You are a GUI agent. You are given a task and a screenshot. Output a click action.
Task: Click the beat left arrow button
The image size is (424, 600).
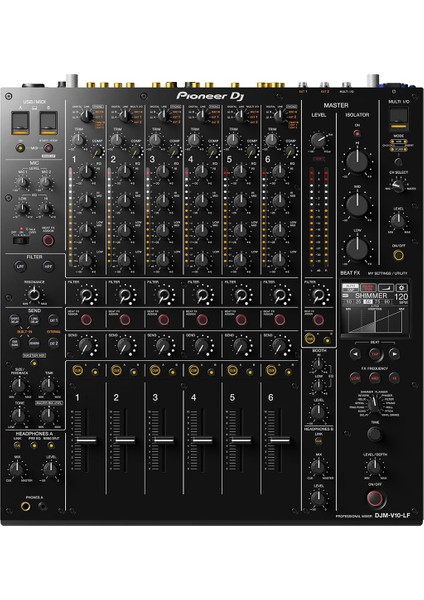(x=356, y=354)
